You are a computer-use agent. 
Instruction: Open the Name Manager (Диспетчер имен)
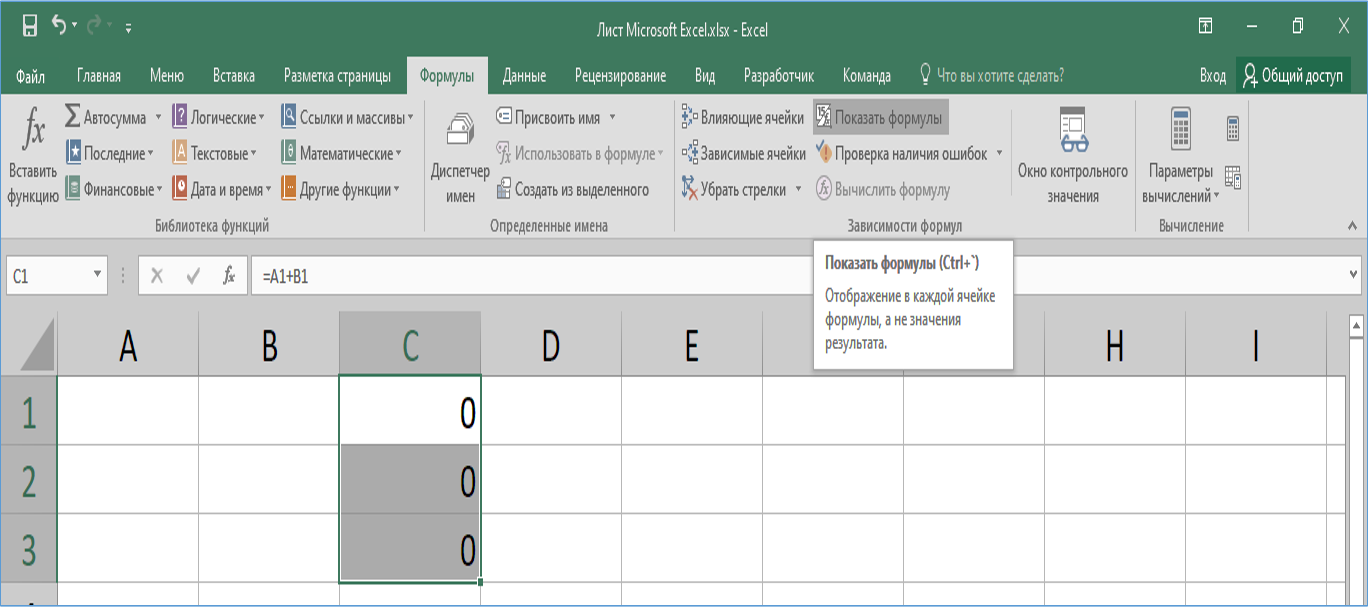pyautogui.click(x=460, y=153)
